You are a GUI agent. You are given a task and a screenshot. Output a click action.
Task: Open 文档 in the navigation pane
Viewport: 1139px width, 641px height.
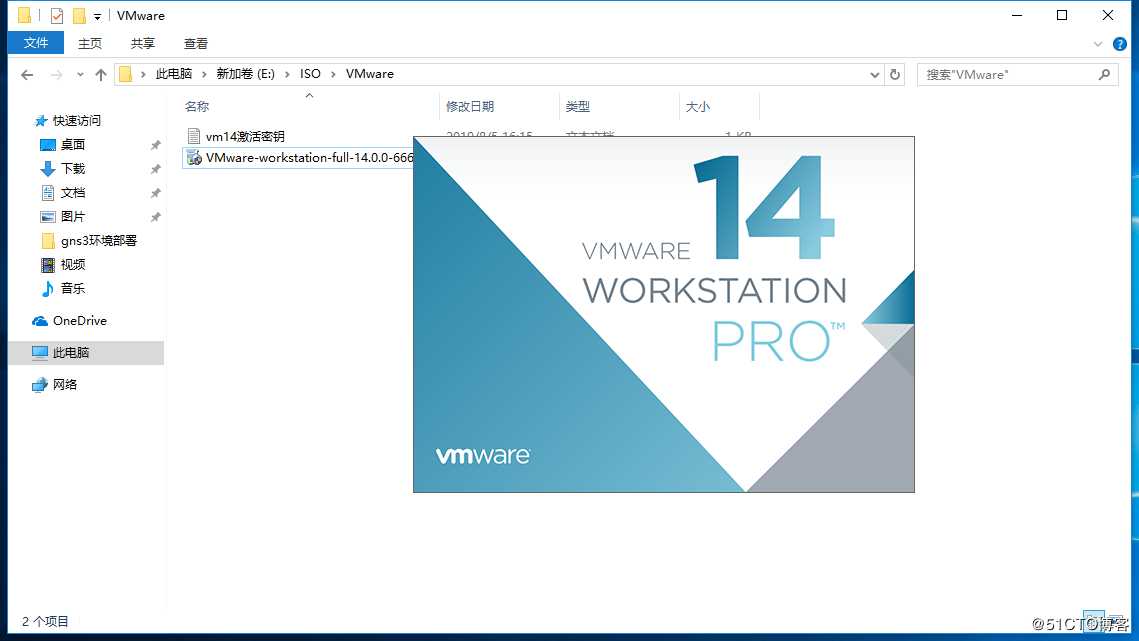click(x=73, y=193)
